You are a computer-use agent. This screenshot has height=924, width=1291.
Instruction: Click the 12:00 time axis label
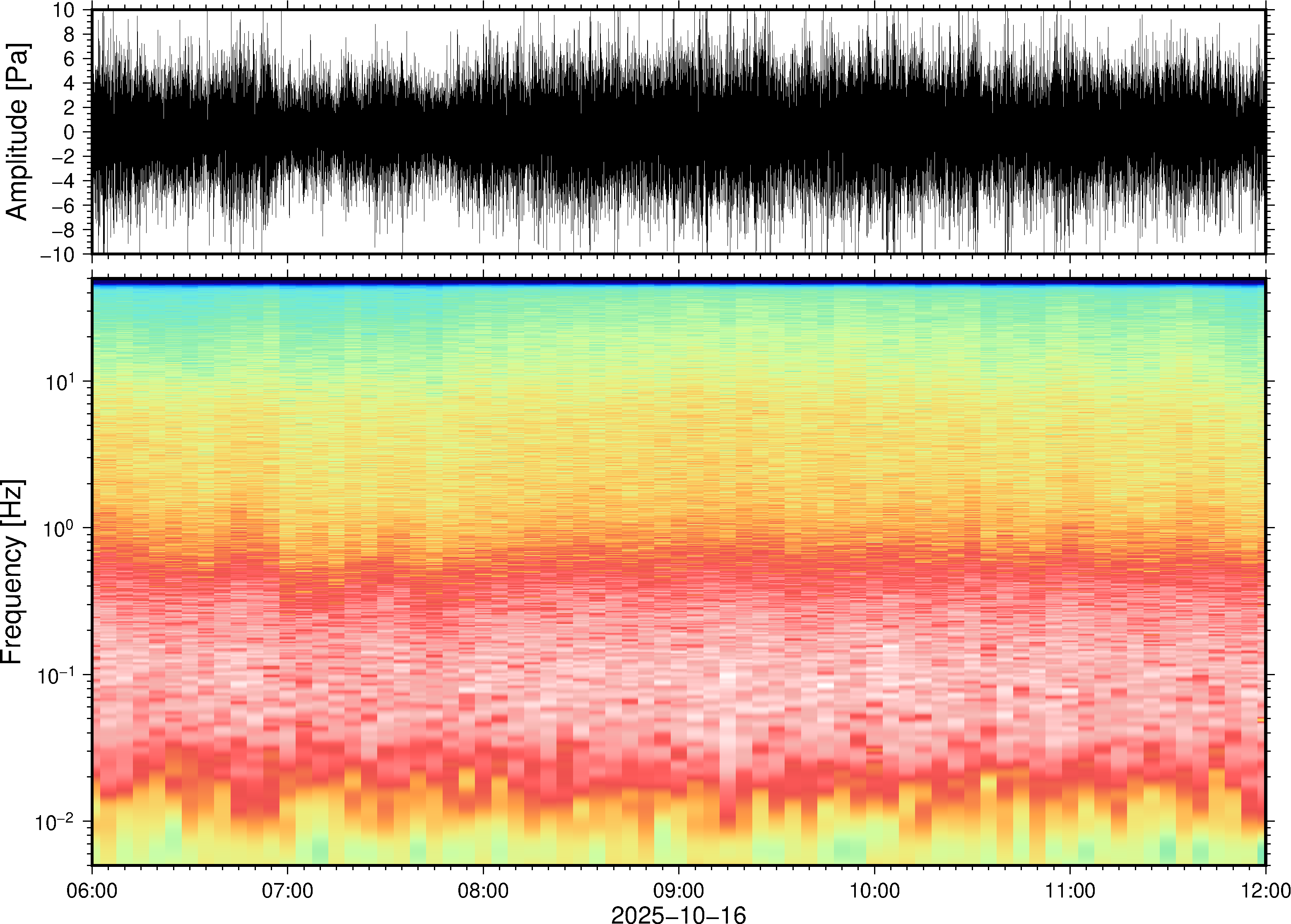(x=1265, y=890)
